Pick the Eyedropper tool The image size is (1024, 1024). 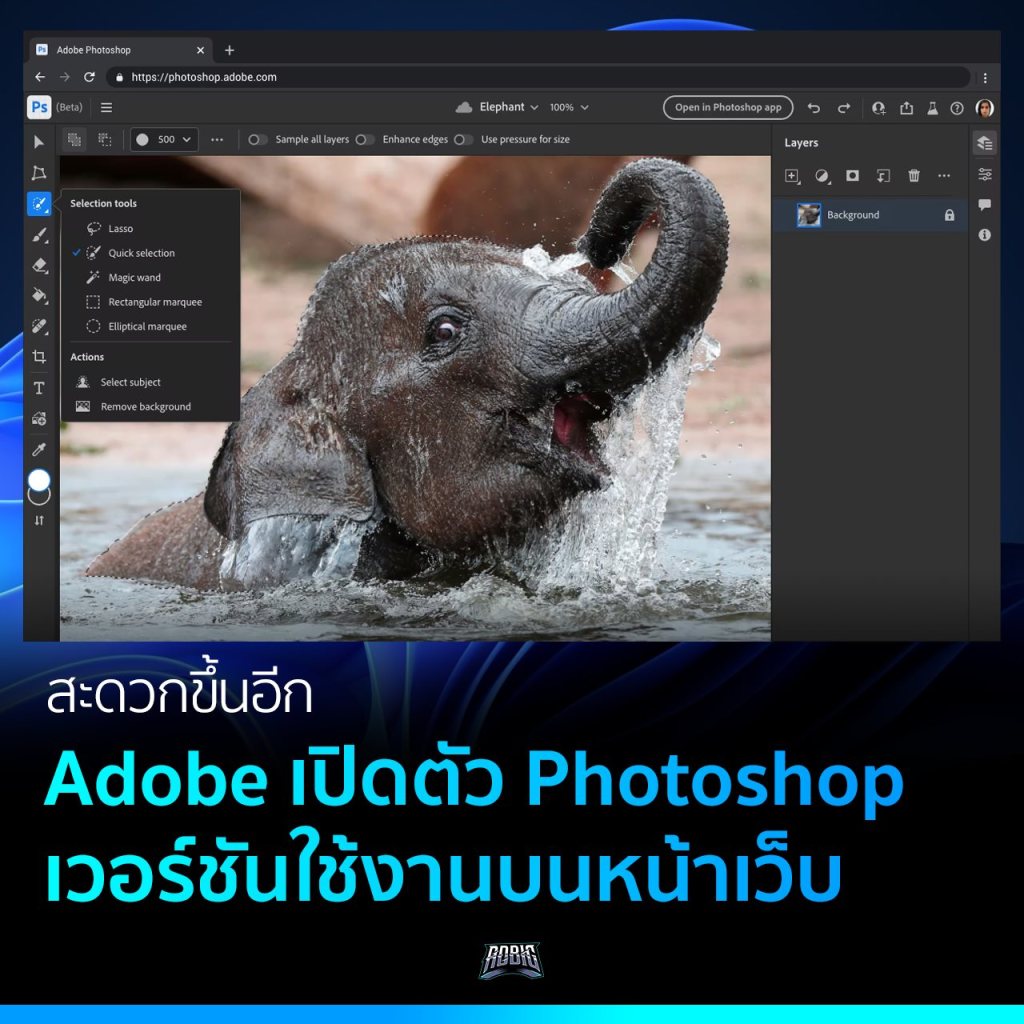click(39, 449)
